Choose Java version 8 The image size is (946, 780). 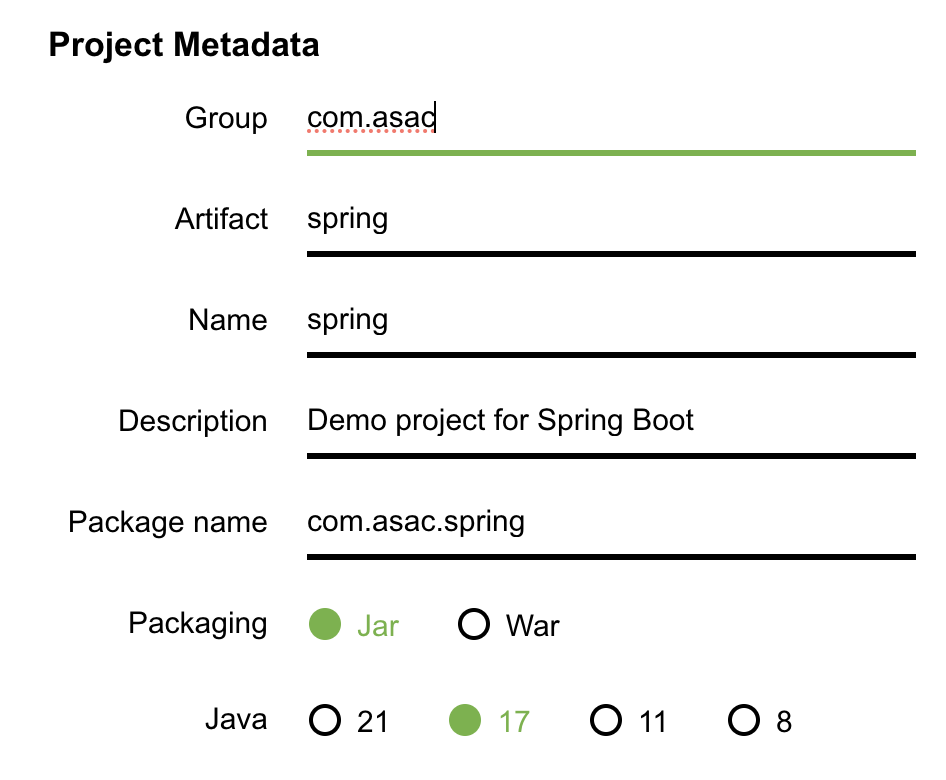pyautogui.click(x=744, y=720)
